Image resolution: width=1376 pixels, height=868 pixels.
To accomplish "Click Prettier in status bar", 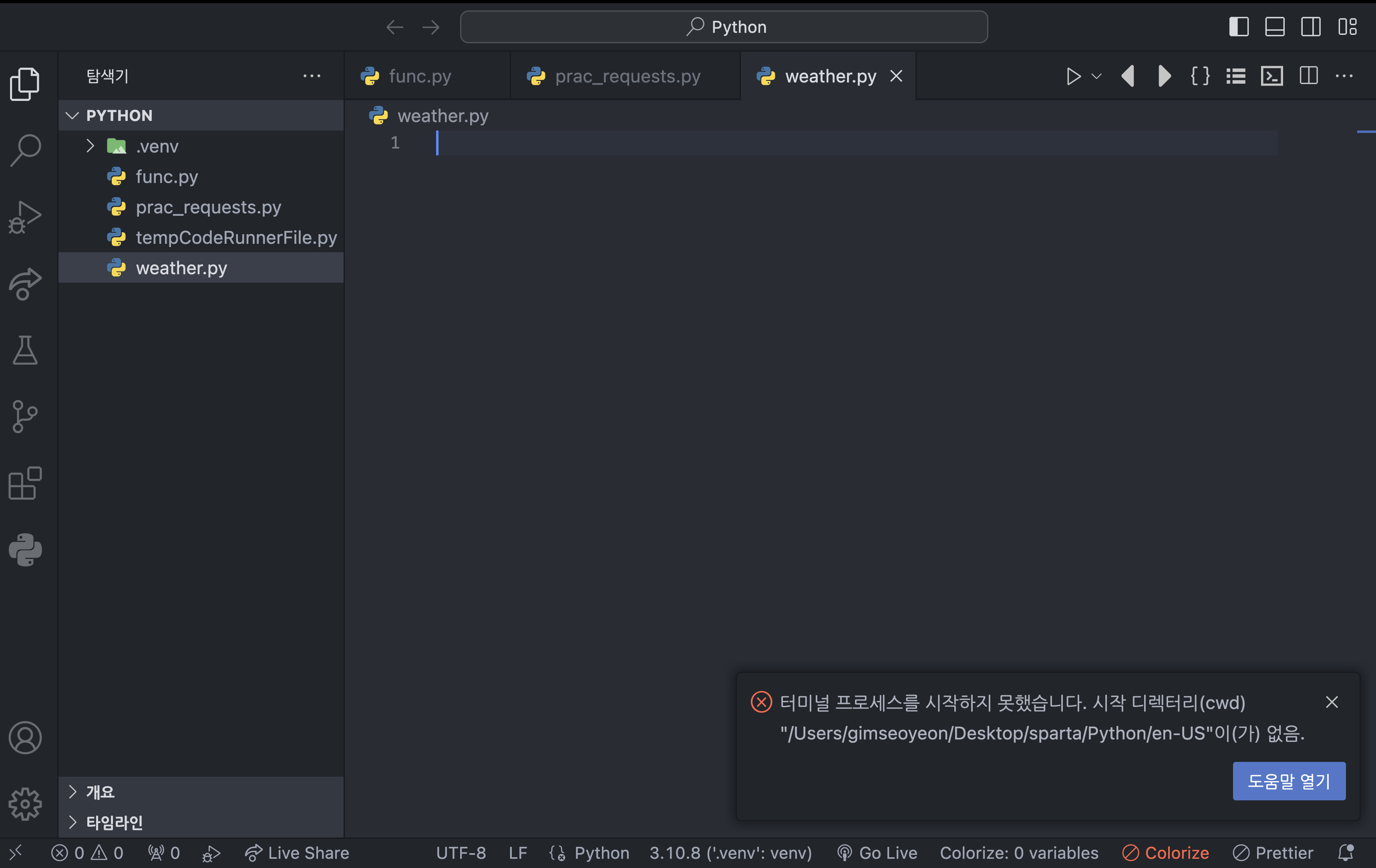I will [x=1273, y=852].
